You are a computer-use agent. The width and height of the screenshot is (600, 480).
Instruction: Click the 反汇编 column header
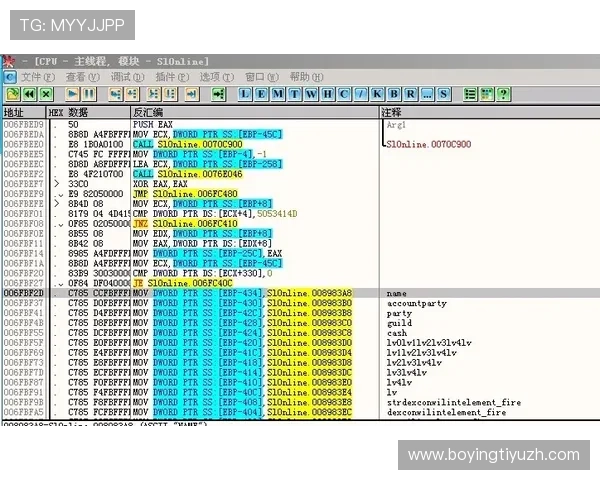[x=150, y=112]
